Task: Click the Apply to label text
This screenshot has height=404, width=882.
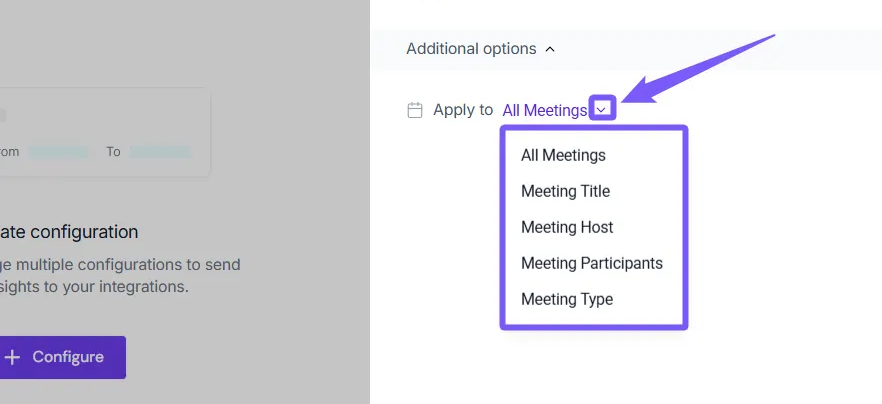Action: click(463, 110)
